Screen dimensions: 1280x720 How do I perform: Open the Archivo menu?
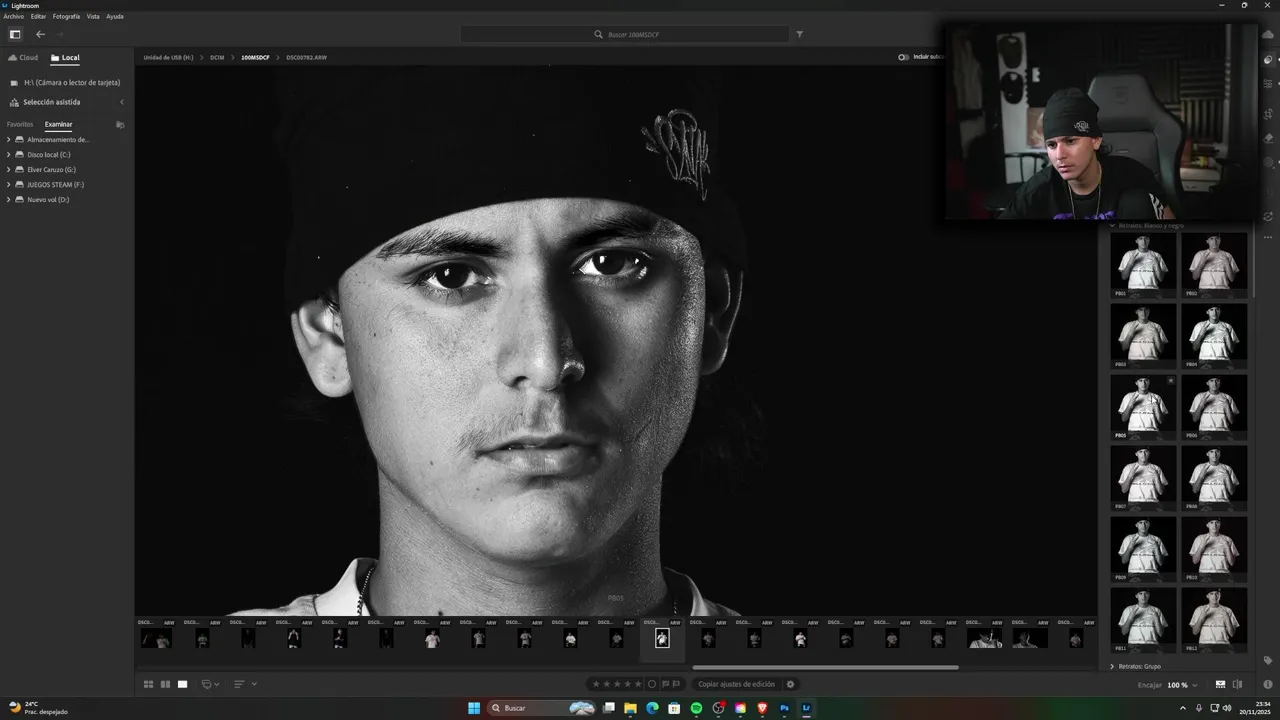coord(13,16)
